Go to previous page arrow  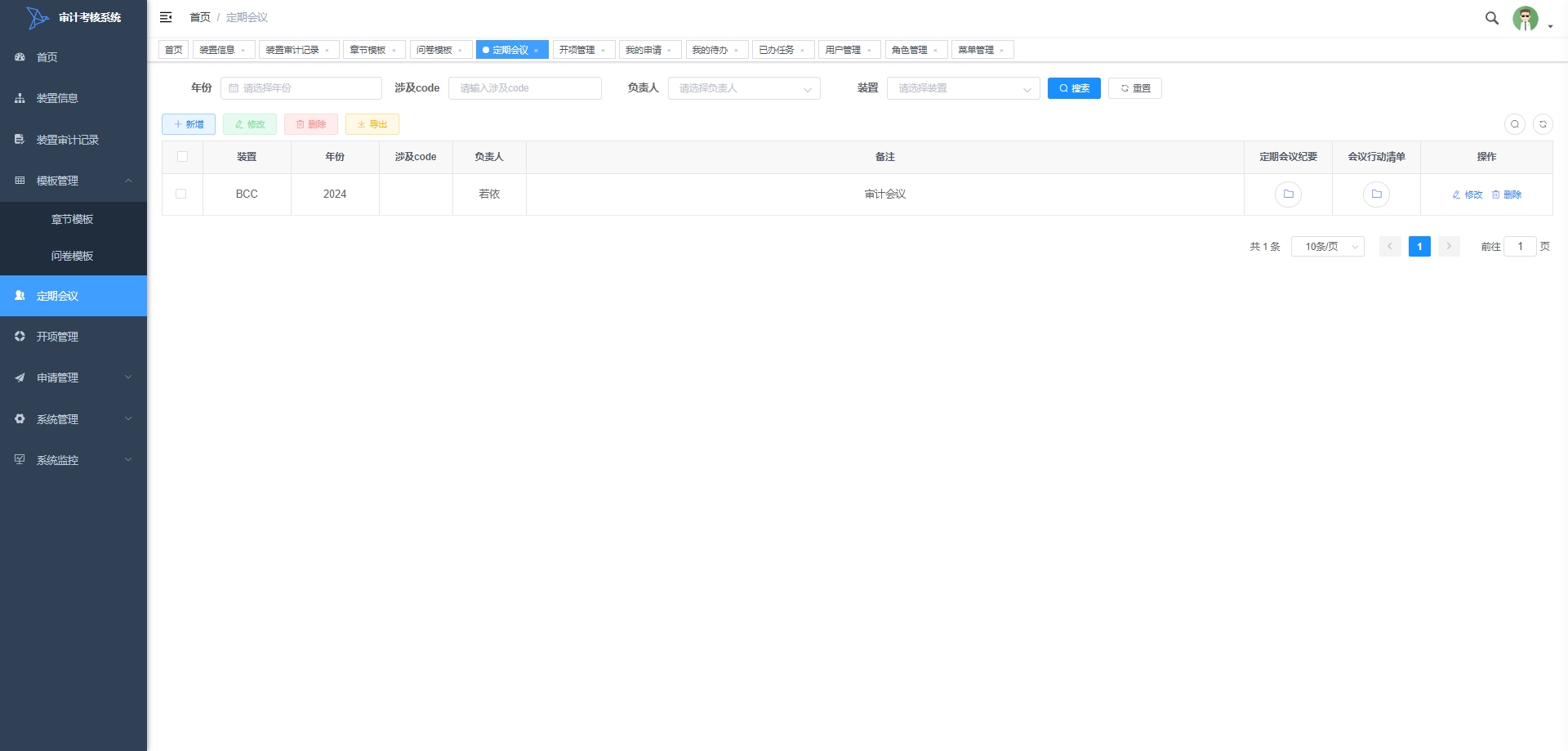point(1390,247)
